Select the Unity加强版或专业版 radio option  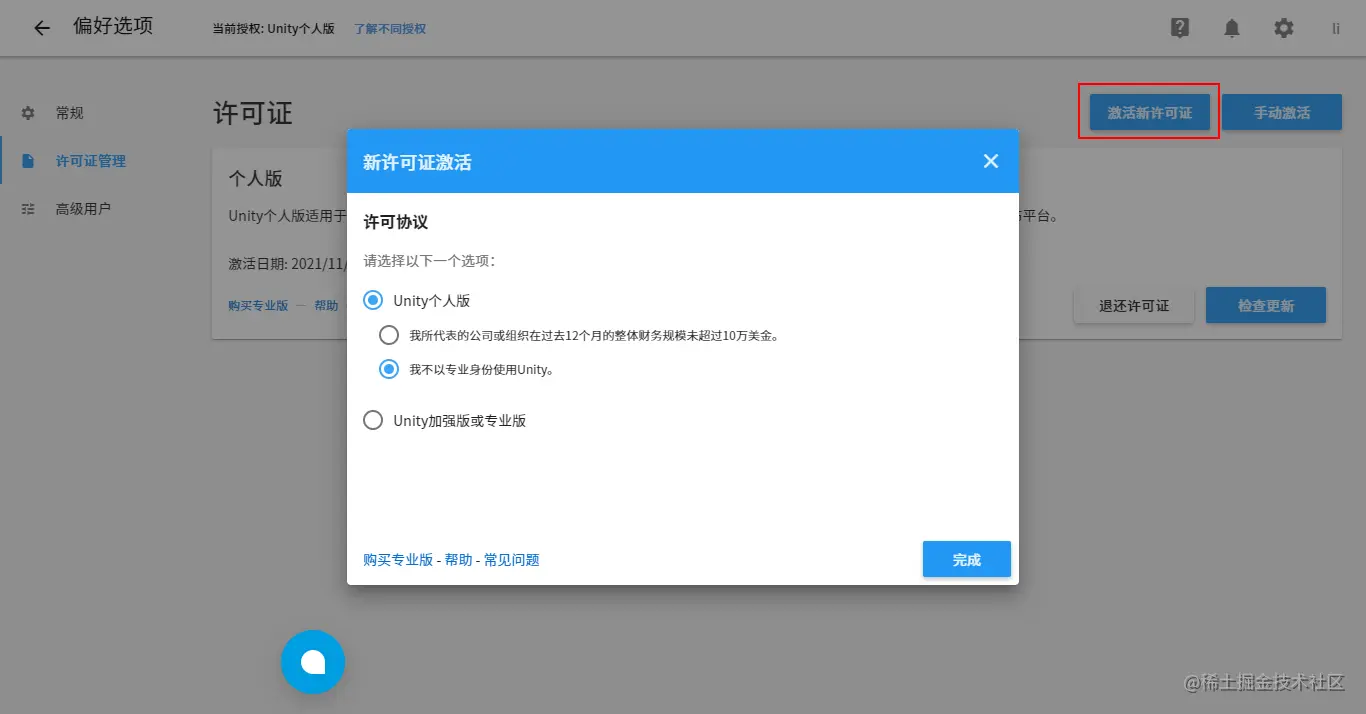tap(373, 420)
